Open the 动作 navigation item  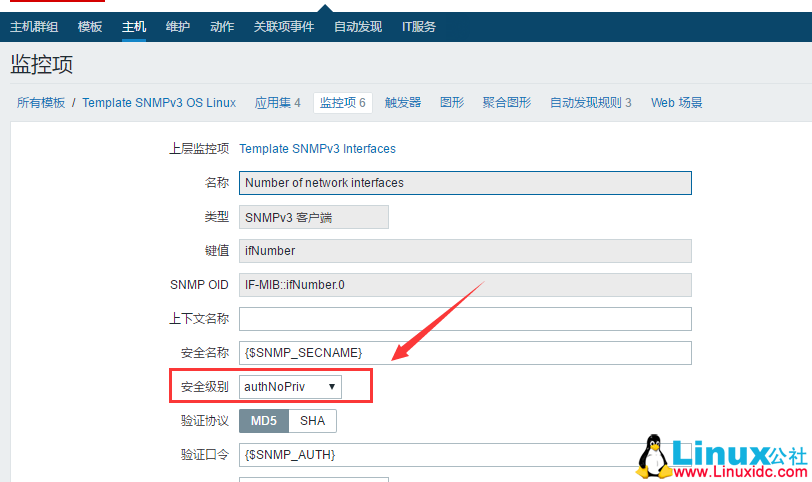click(x=222, y=27)
